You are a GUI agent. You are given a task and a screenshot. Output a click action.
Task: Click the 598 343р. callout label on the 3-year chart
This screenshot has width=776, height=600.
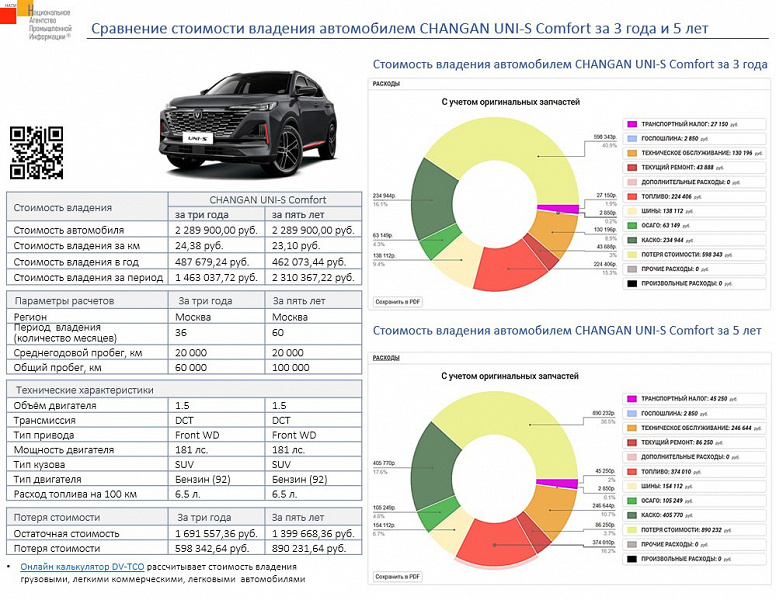(x=605, y=137)
